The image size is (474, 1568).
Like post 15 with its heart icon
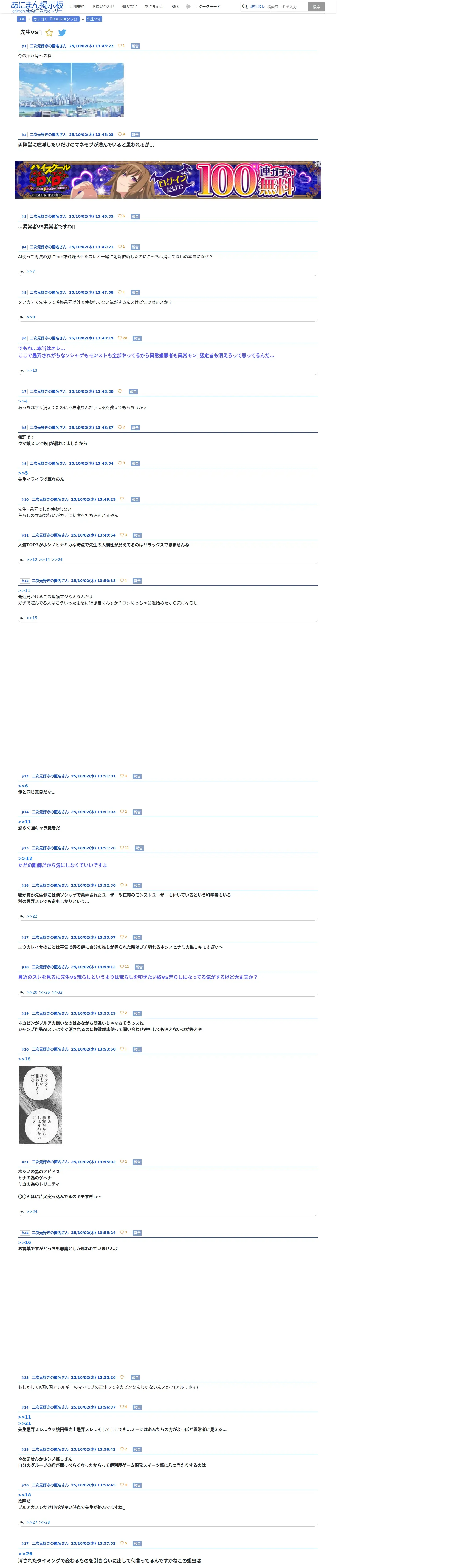(122, 848)
